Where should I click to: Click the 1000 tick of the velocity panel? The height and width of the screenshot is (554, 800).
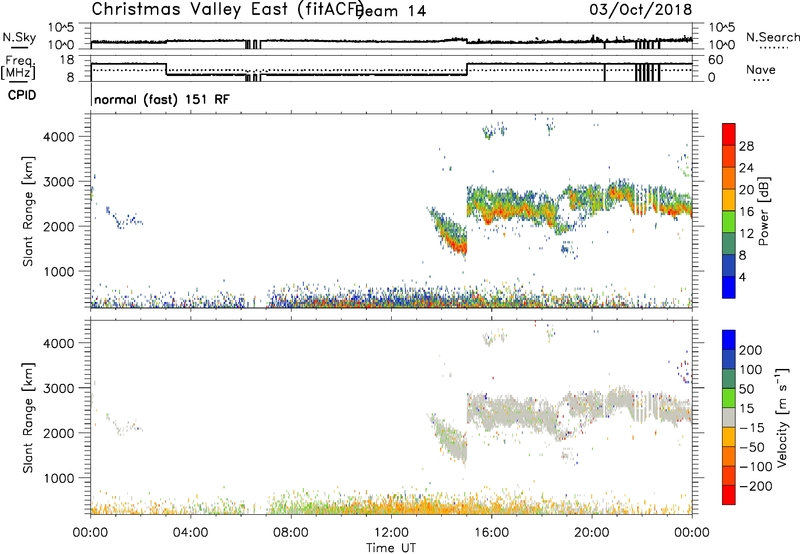(x=58, y=478)
